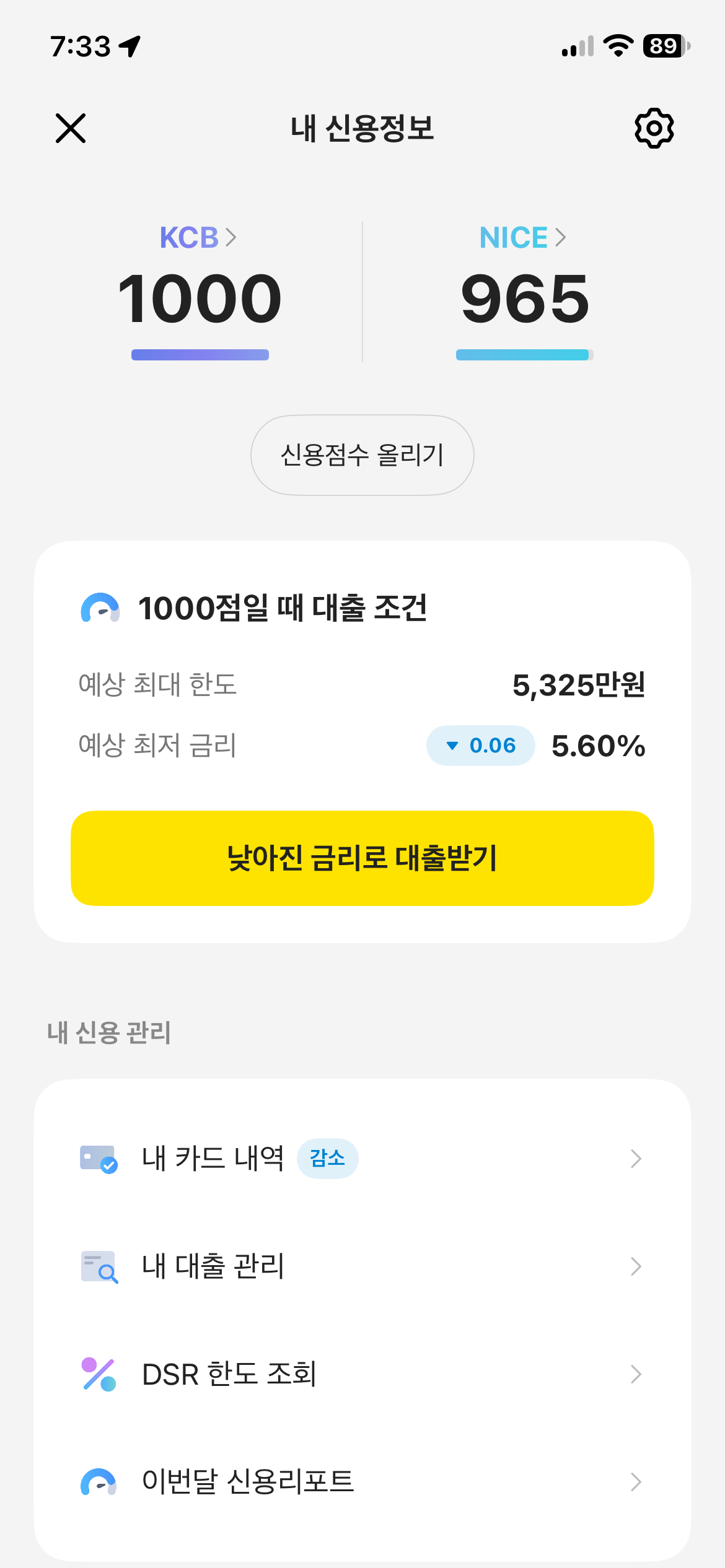This screenshot has width=725, height=1568.
Task: Open settings with the gear icon
Action: (654, 128)
